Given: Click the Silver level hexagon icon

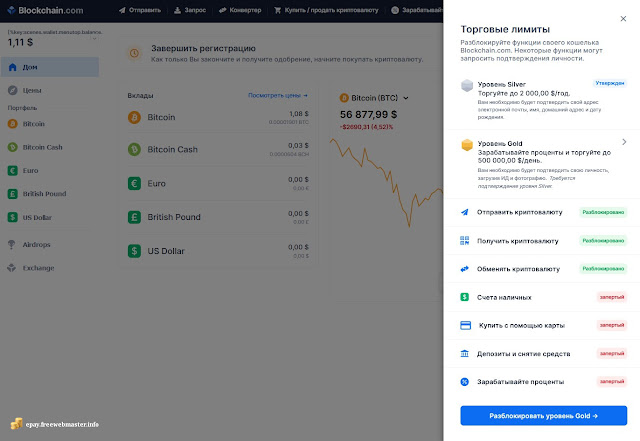Looking at the screenshot, I should click(467, 86).
